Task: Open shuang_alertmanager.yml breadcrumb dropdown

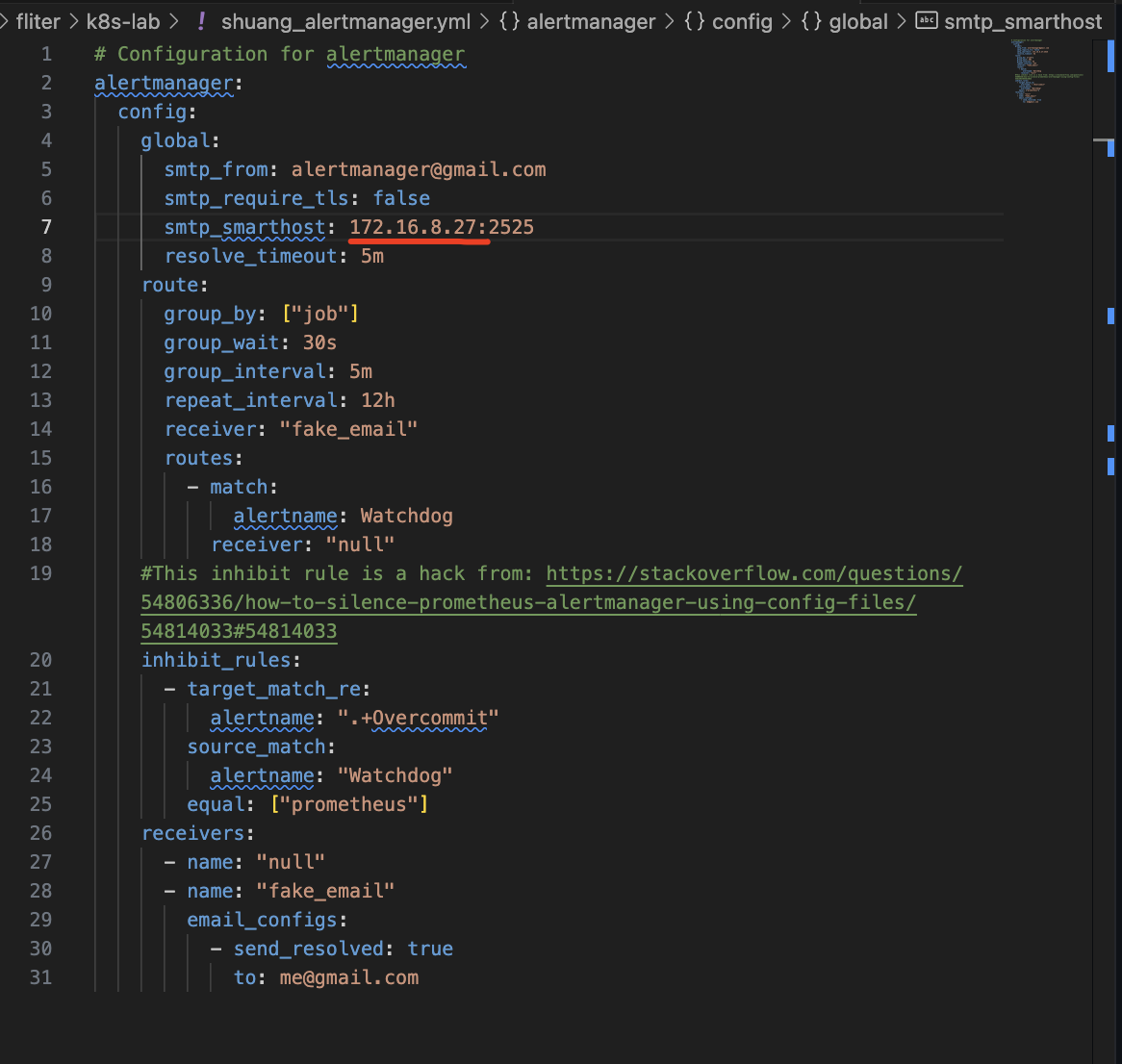Action: 345,21
